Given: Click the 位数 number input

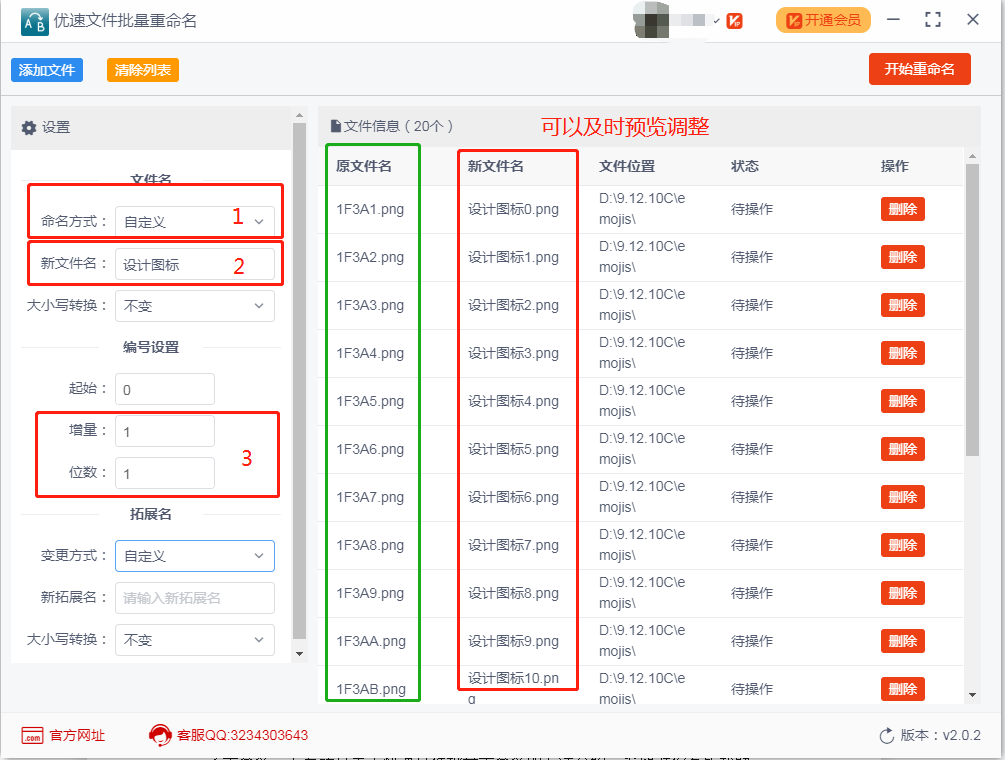Looking at the screenshot, I should (x=165, y=473).
